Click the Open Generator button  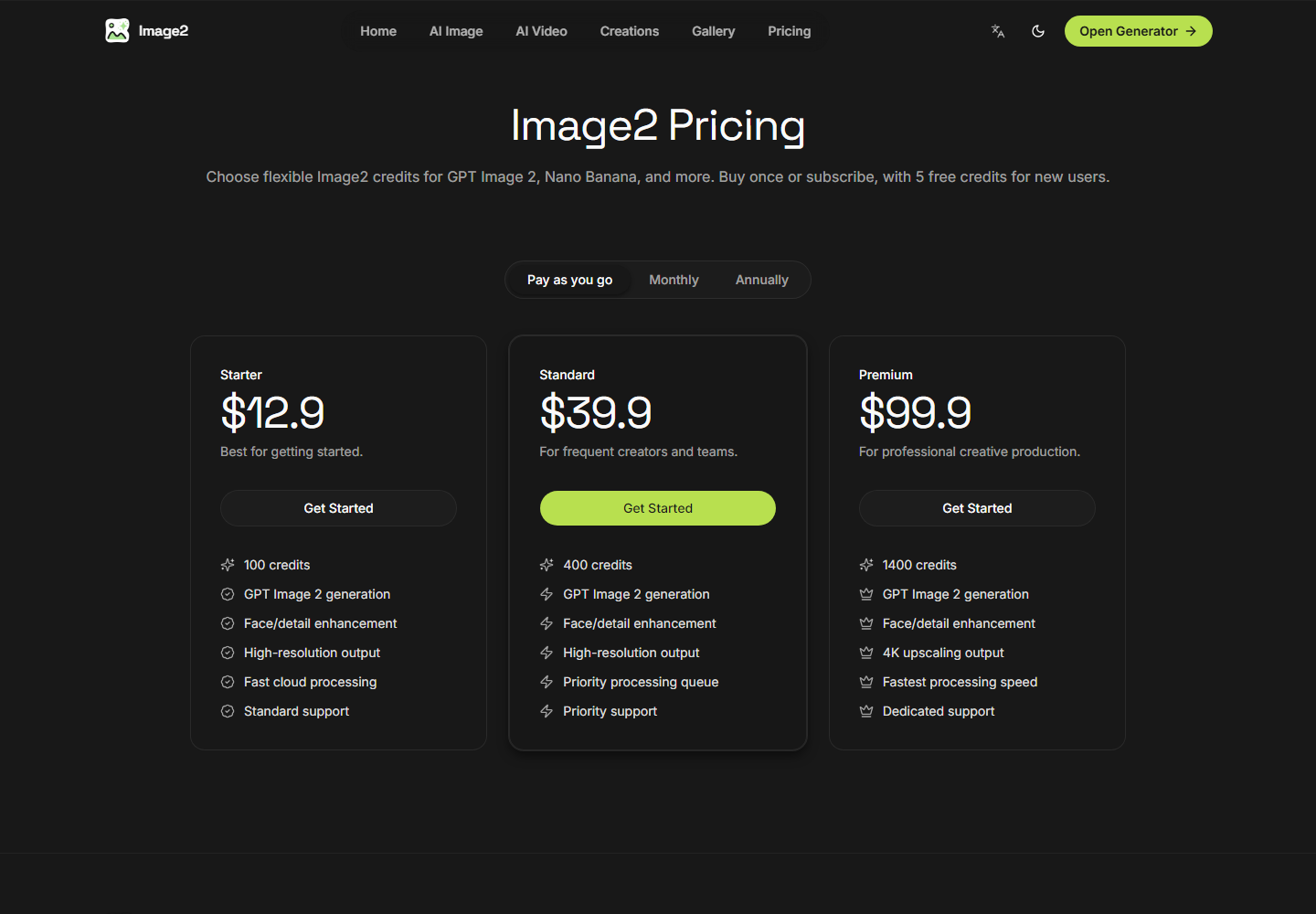[1138, 31]
